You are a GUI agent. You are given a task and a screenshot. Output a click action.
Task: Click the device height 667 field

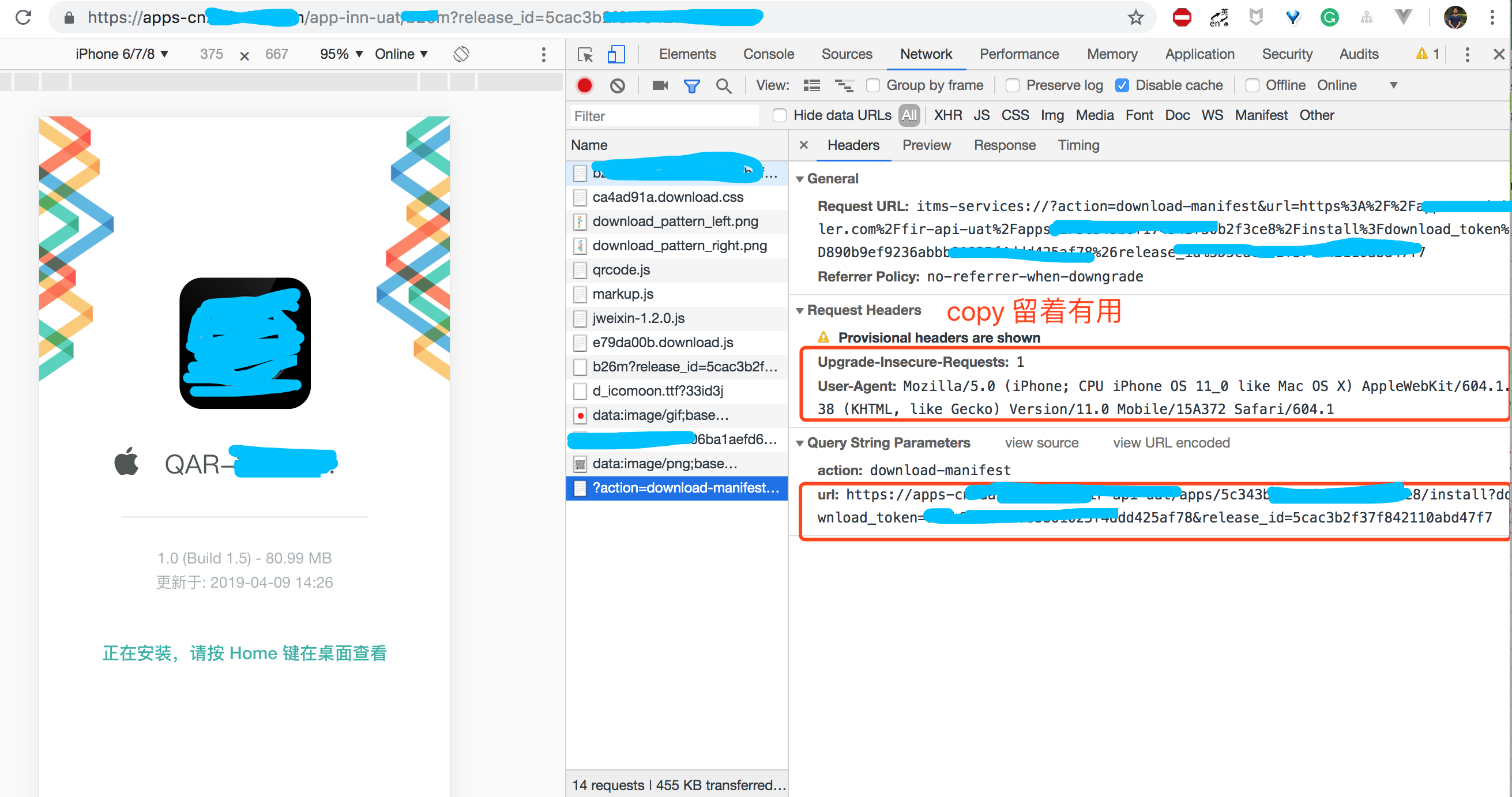(276, 54)
